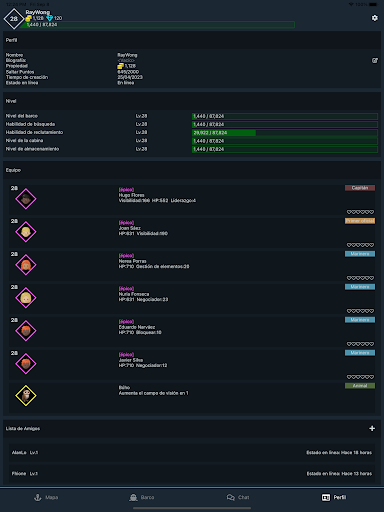384x512 pixels.
Task: Open Eduardo Narváez avatar
Action: [26, 331]
